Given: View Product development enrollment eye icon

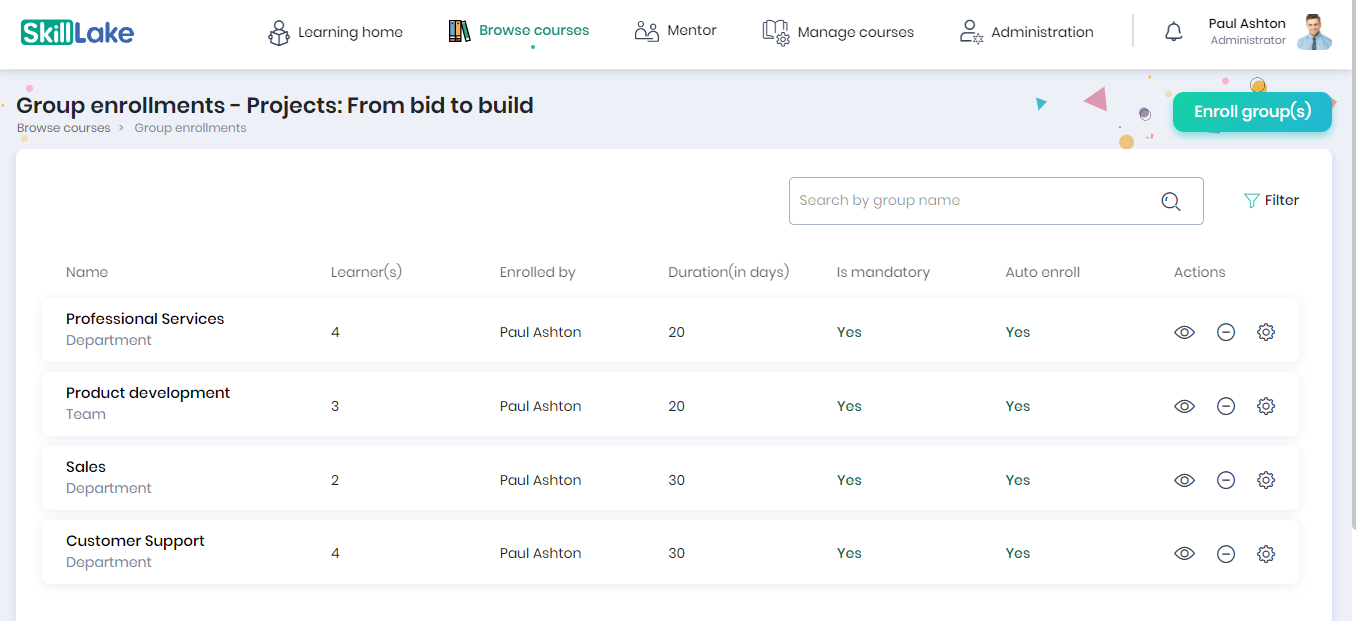Looking at the screenshot, I should click(1185, 406).
